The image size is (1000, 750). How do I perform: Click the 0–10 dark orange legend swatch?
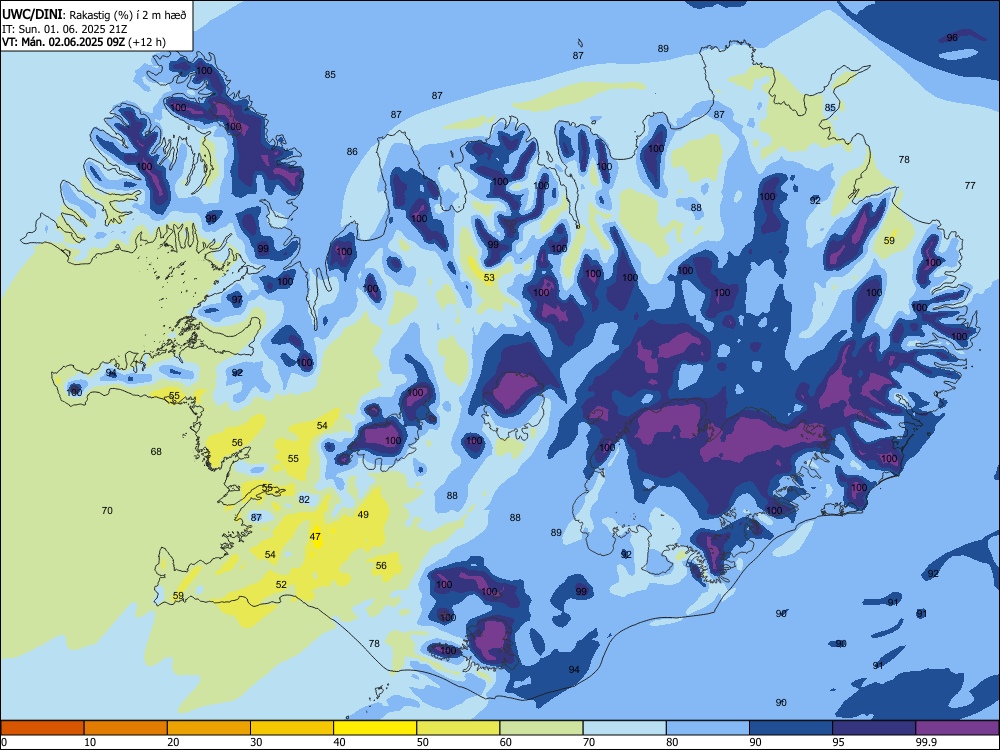pyautogui.click(x=43, y=728)
